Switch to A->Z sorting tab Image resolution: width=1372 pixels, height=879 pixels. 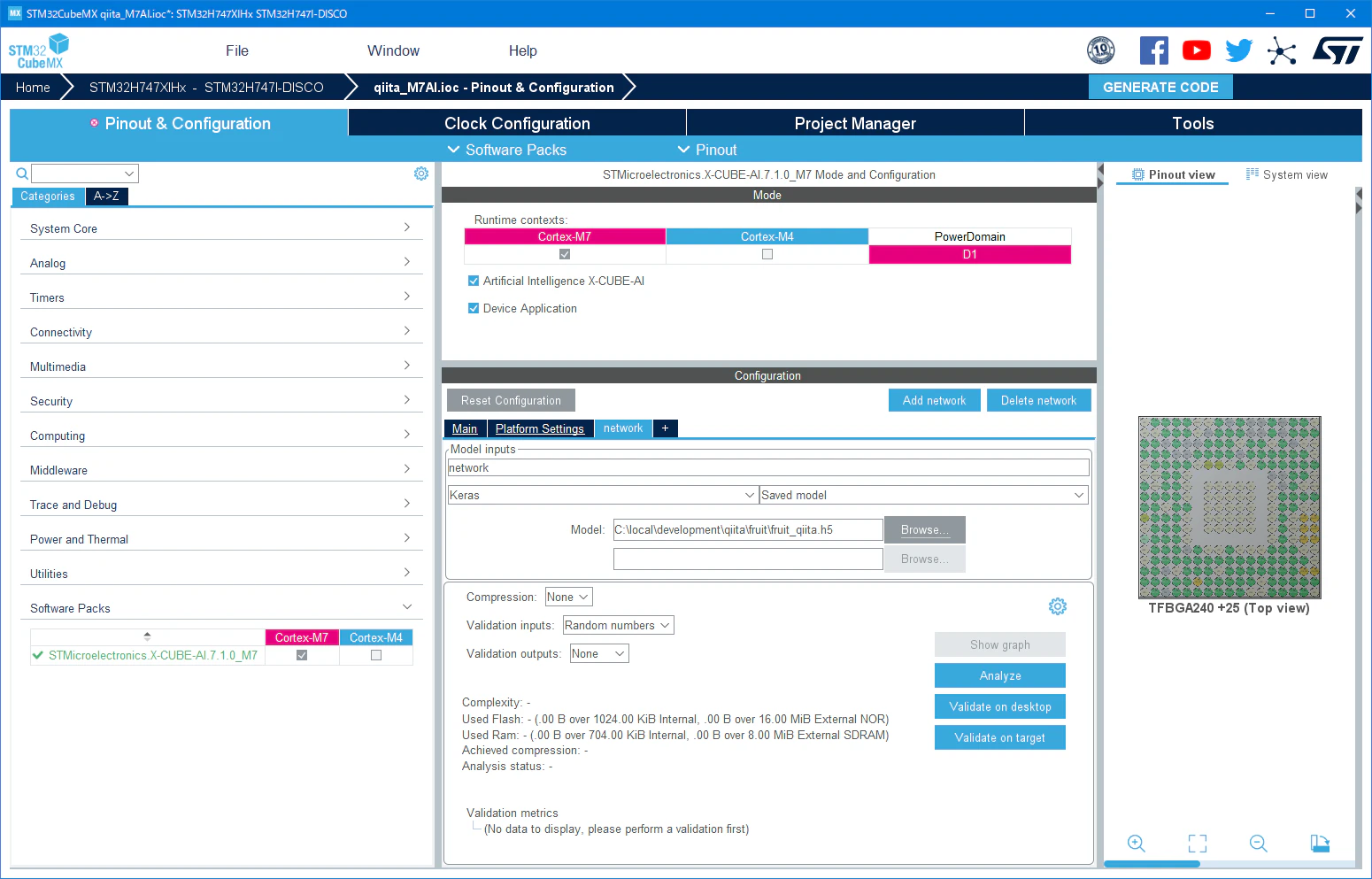[106, 197]
